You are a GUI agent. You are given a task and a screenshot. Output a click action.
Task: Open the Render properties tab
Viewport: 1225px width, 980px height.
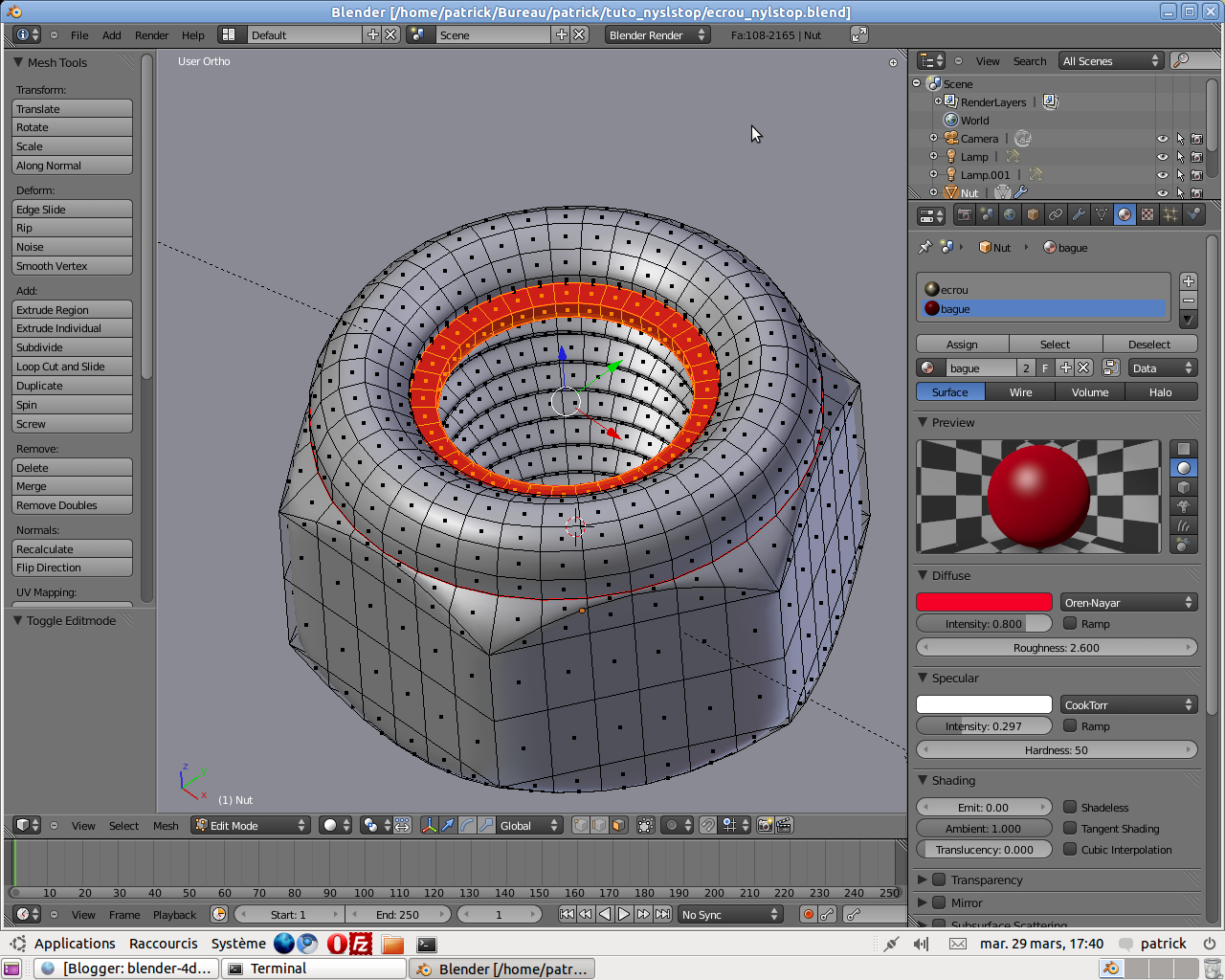pos(966,214)
